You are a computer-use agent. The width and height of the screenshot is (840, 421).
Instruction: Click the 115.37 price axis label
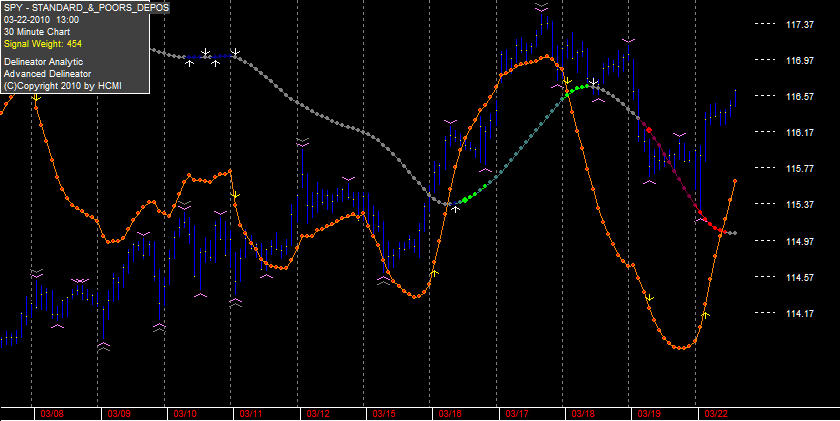click(x=799, y=204)
